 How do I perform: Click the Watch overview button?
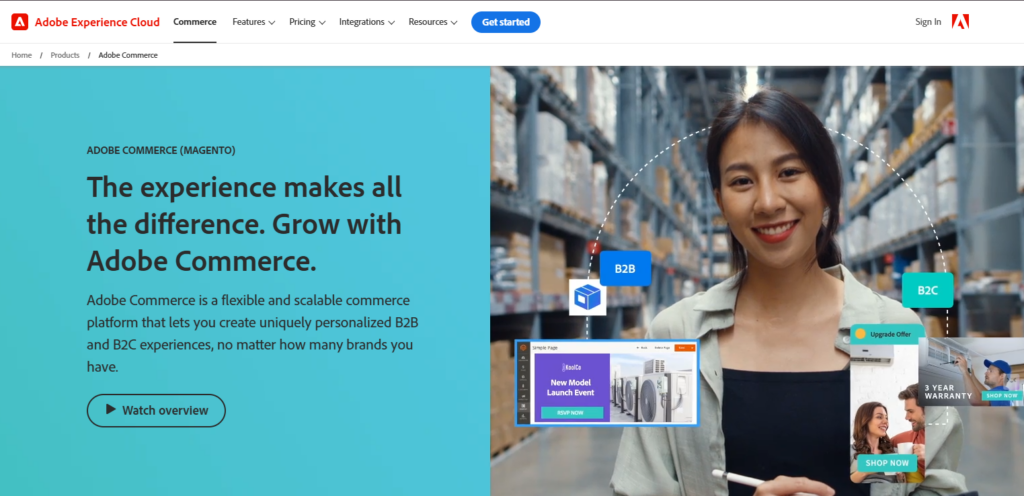(156, 411)
